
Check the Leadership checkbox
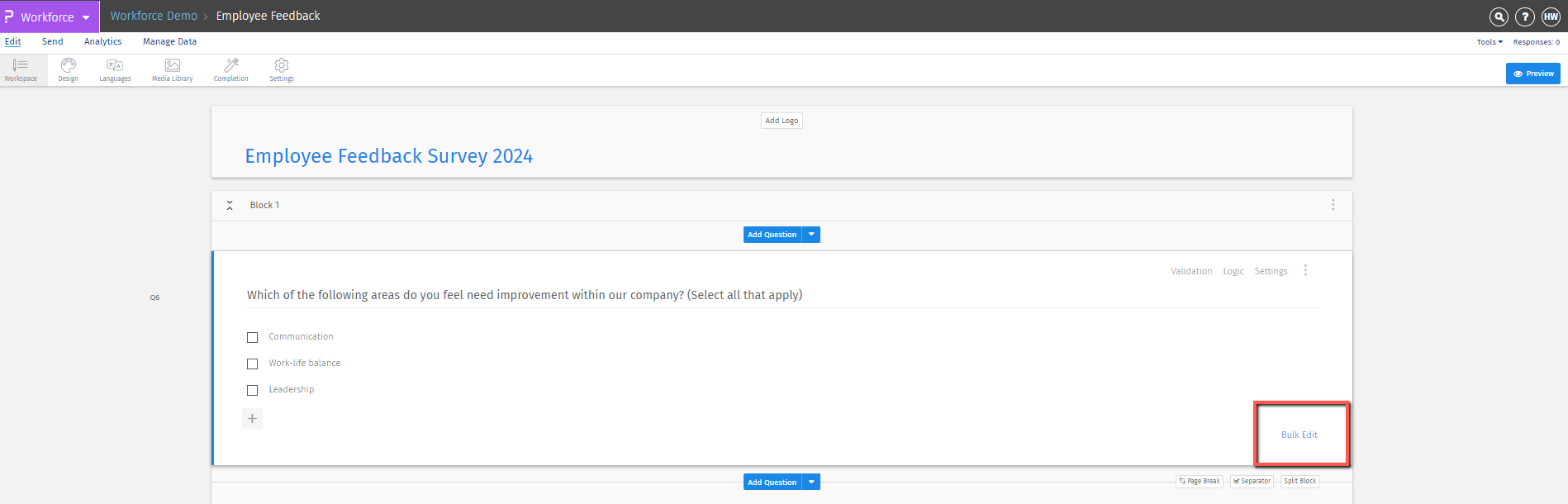[x=253, y=390]
